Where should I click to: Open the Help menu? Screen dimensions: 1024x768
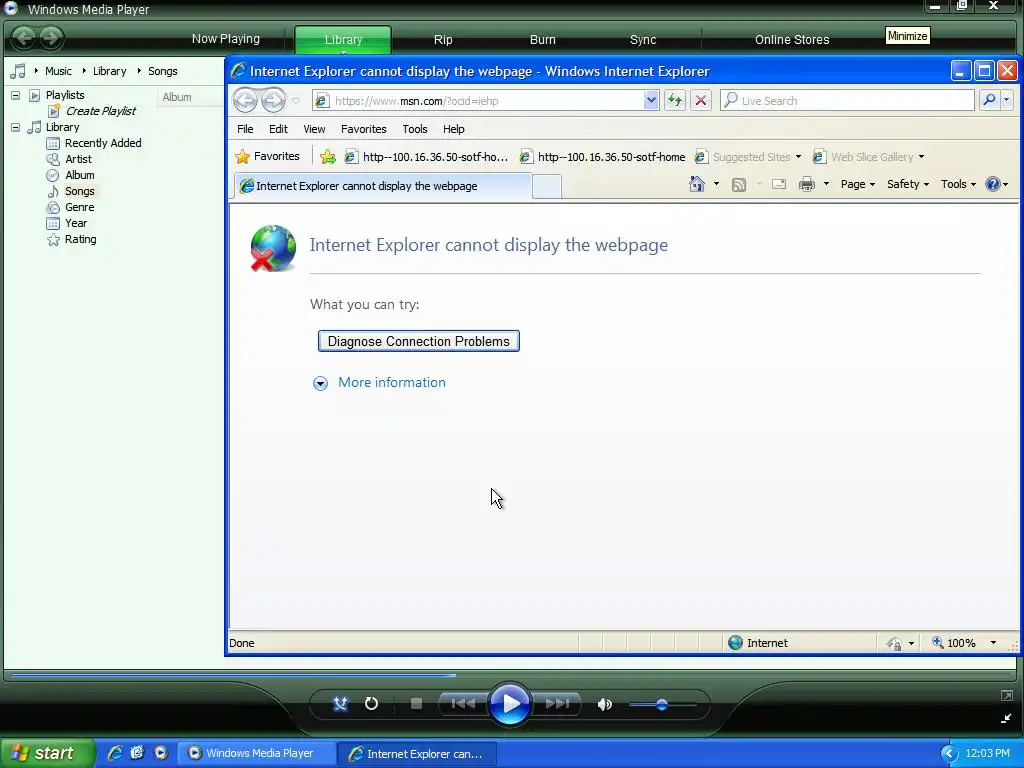(453, 129)
